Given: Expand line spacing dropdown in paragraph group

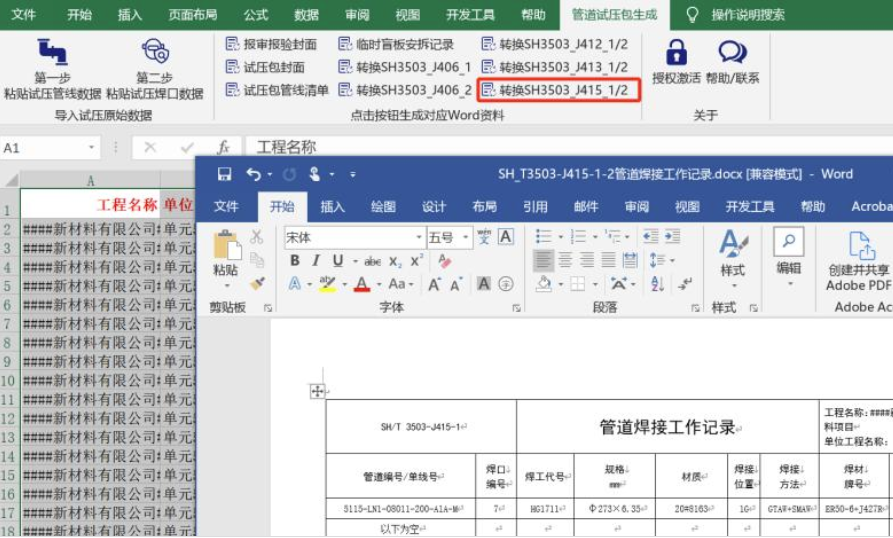Looking at the screenshot, I should coord(673,261).
